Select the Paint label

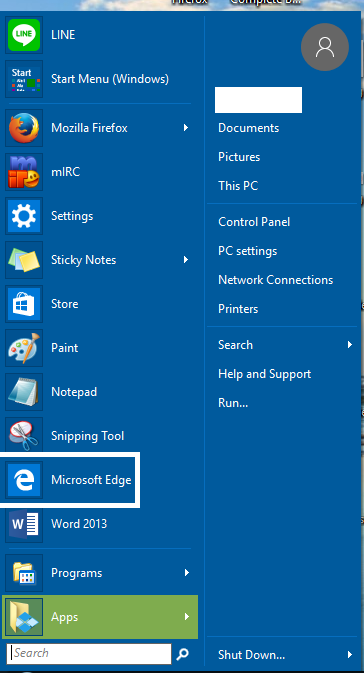coord(65,348)
